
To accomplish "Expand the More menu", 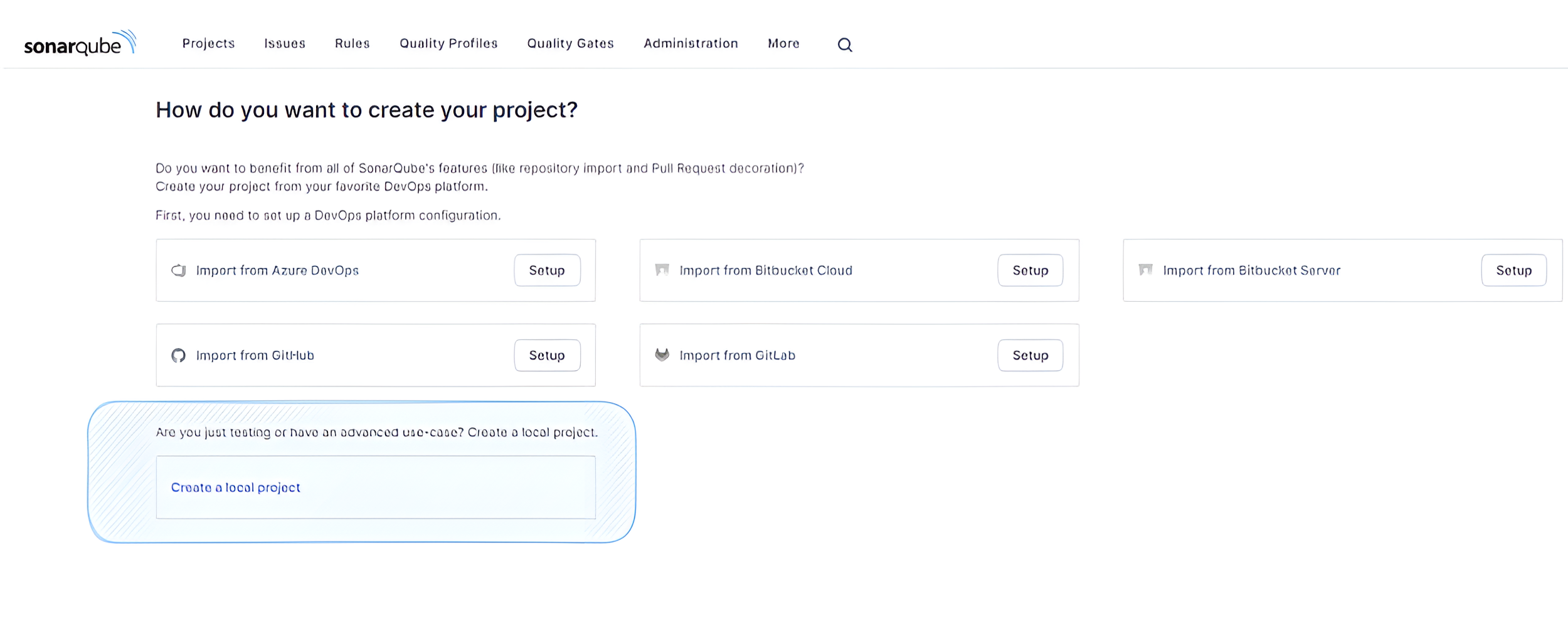I will coord(783,43).
